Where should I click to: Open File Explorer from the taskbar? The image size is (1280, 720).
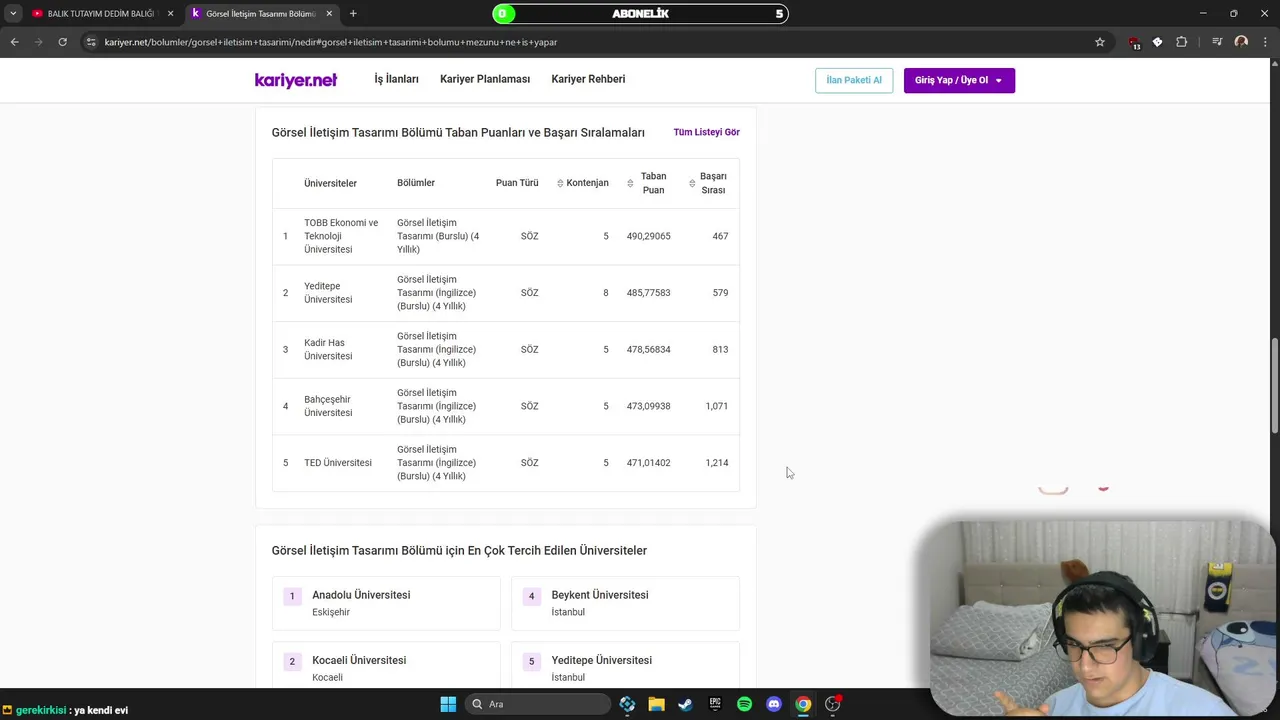[656, 704]
